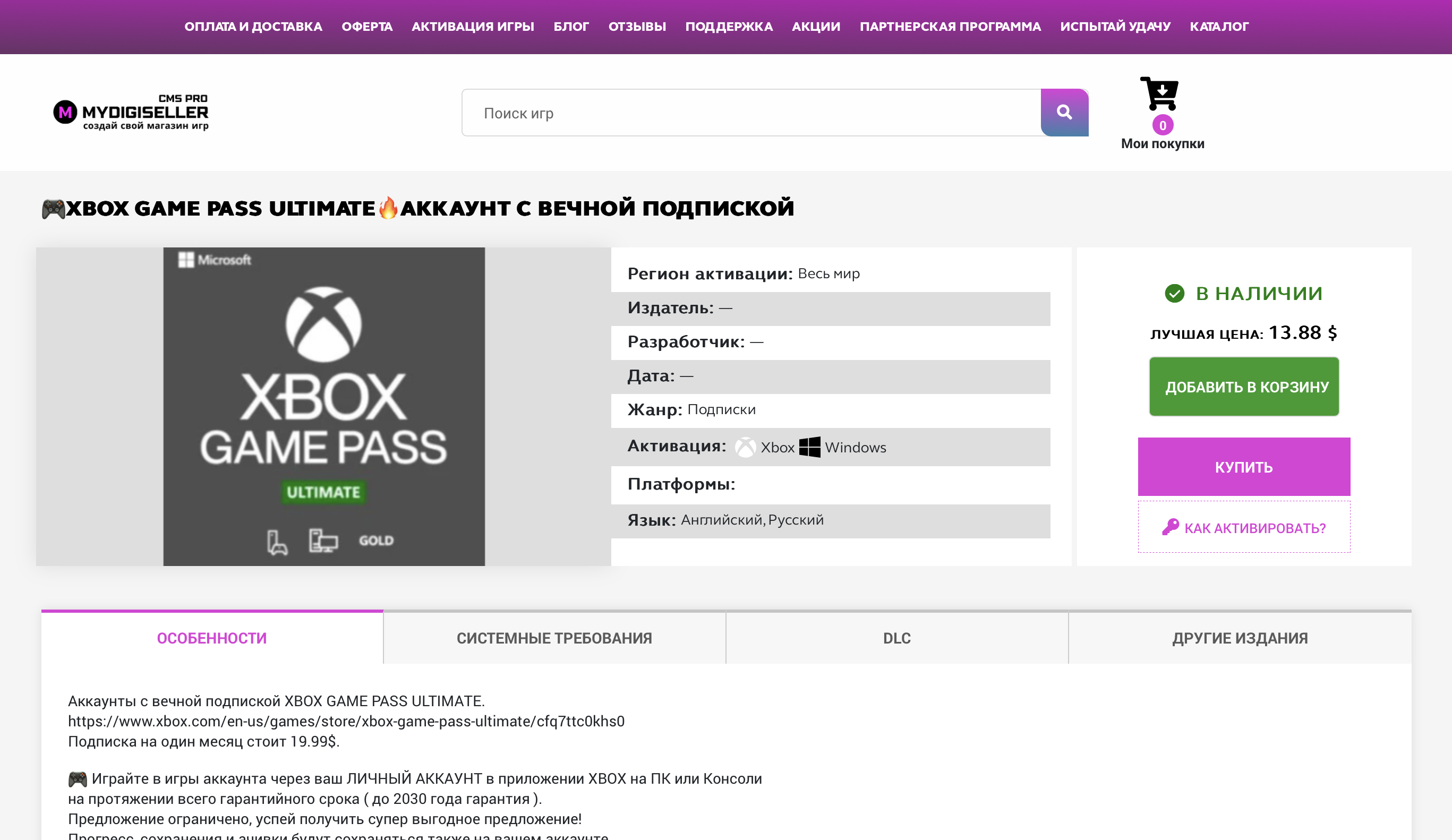Viewport: 1452px width, 840px height.
Task: Select the Особенности tab
Action: [212, 638]
